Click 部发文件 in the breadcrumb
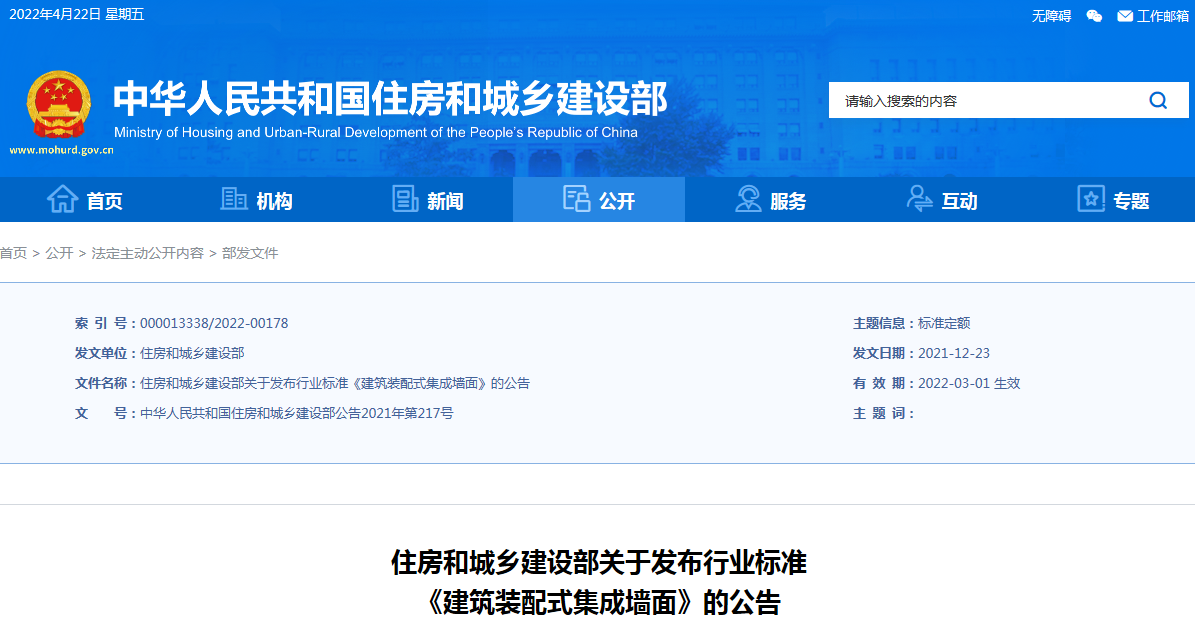1195x635 pixels. click(x=250, y=253)
